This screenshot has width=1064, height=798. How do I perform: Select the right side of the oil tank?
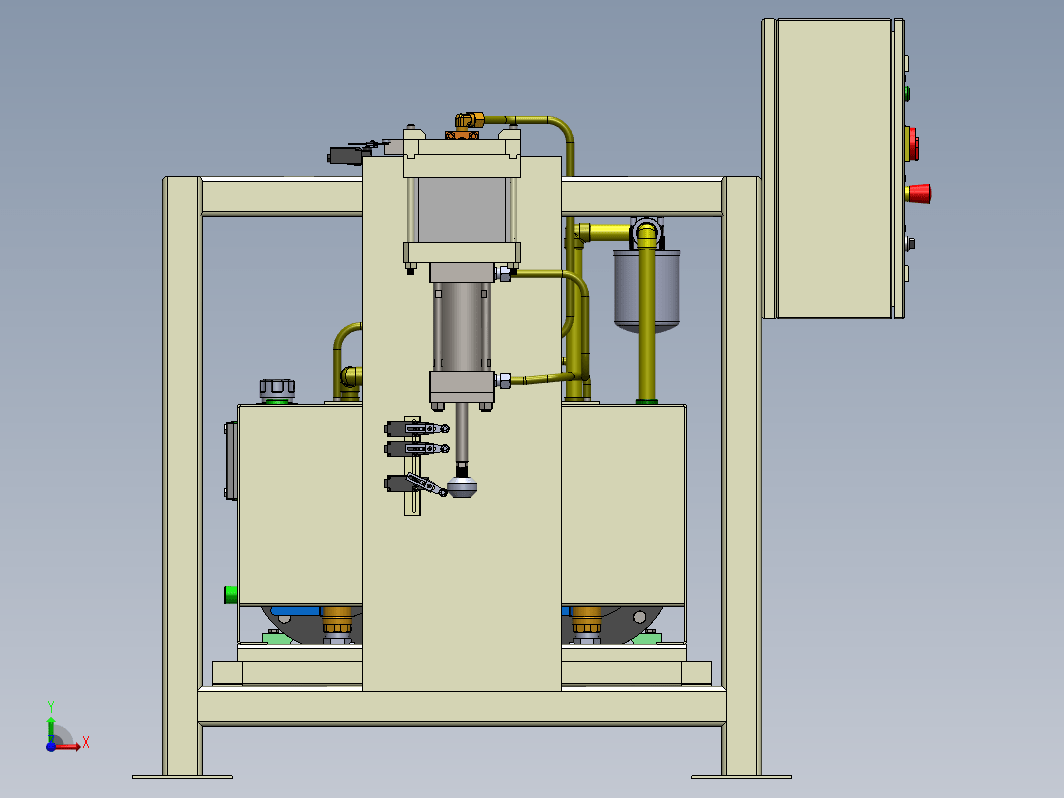coord(624,505)
